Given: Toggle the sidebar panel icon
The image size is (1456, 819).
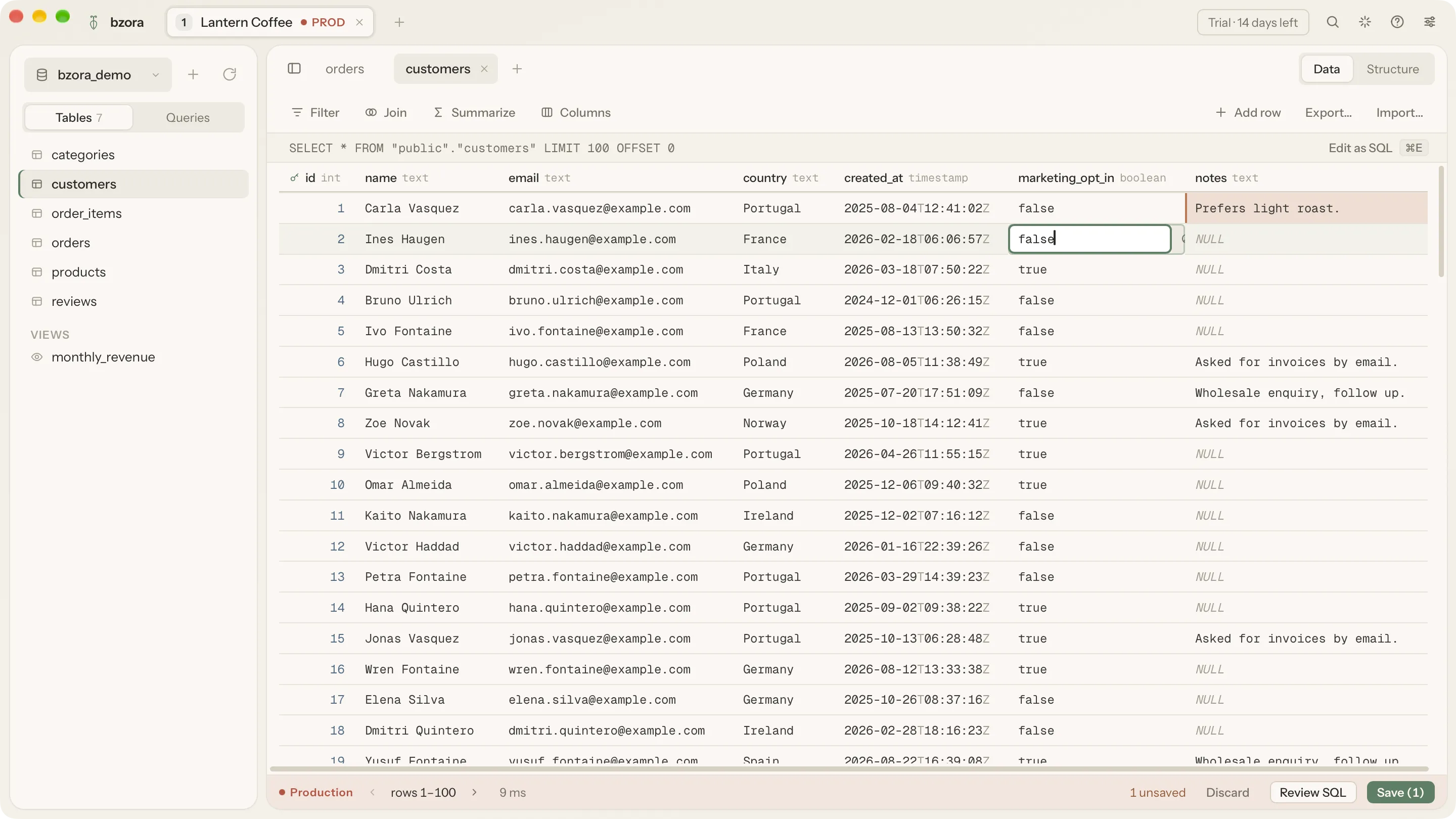Looking at the screenshot, I should click(294, 69).
